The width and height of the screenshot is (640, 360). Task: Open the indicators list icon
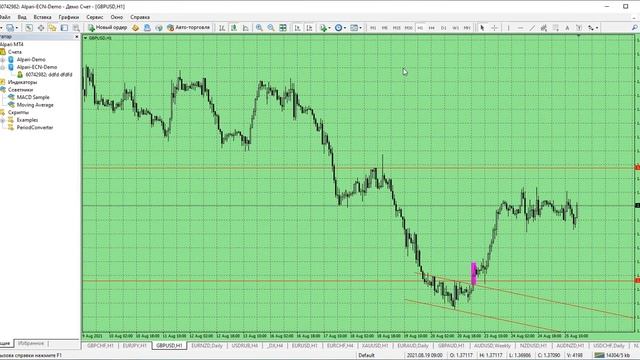click(x=324, y=28)
